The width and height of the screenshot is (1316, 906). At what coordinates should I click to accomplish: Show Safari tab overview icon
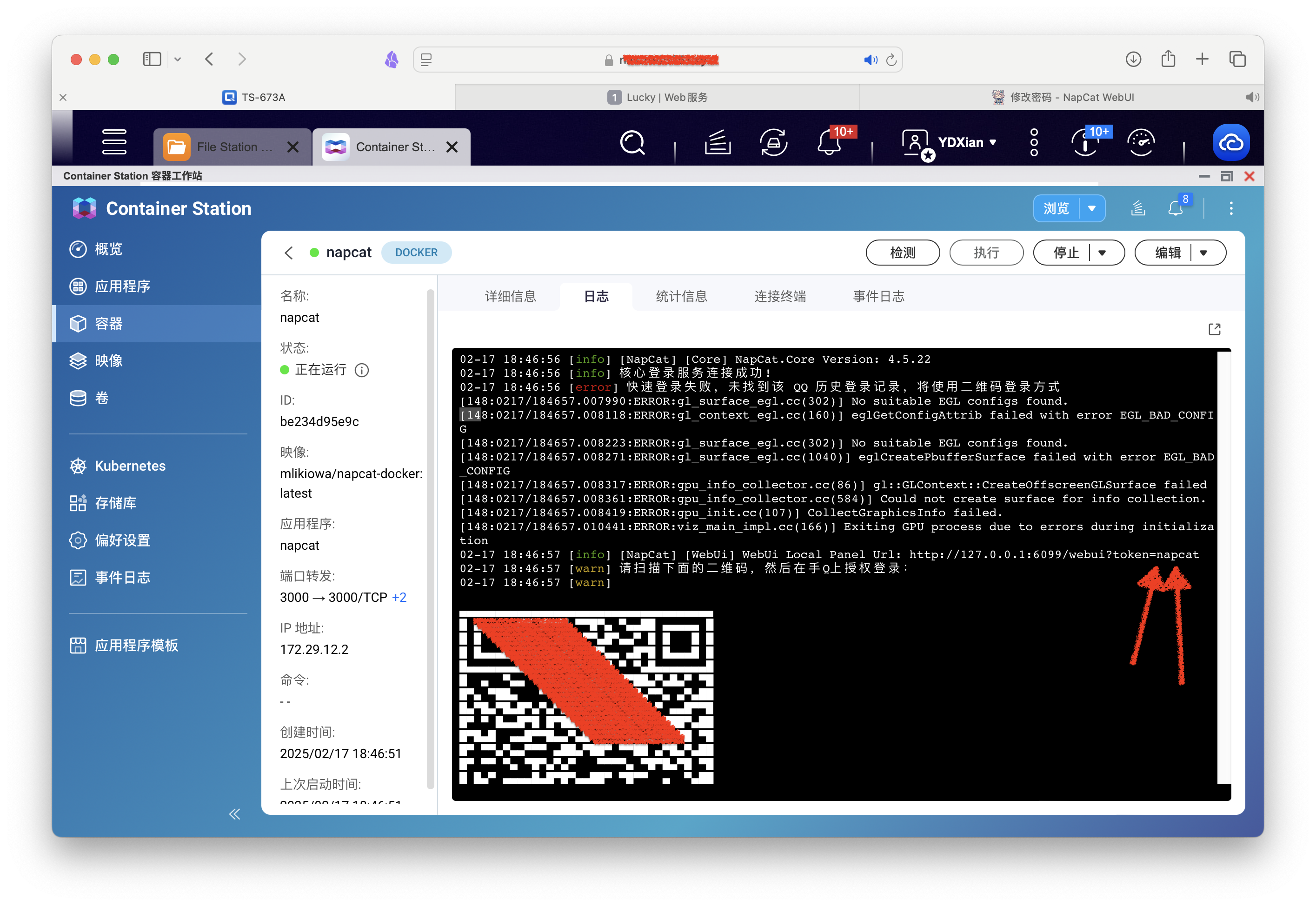coord(1237,59)
